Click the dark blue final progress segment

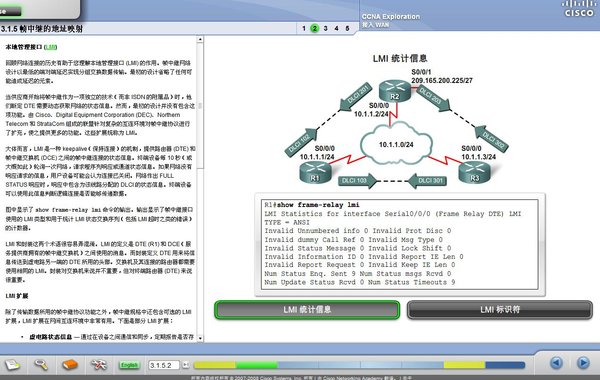[x=505, y=365]
